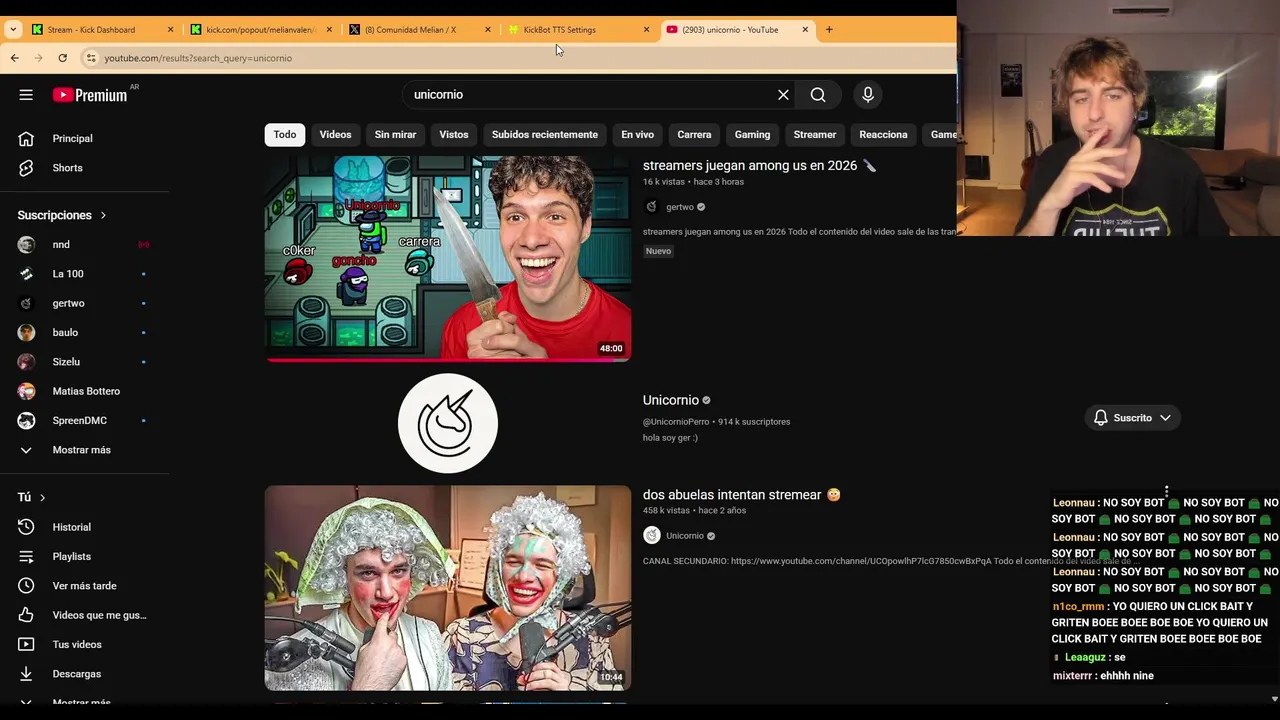The image size is (1280, 720).
Task: Click the CANAL SECUNDARIO youtube link
Action: click(861, 561)
